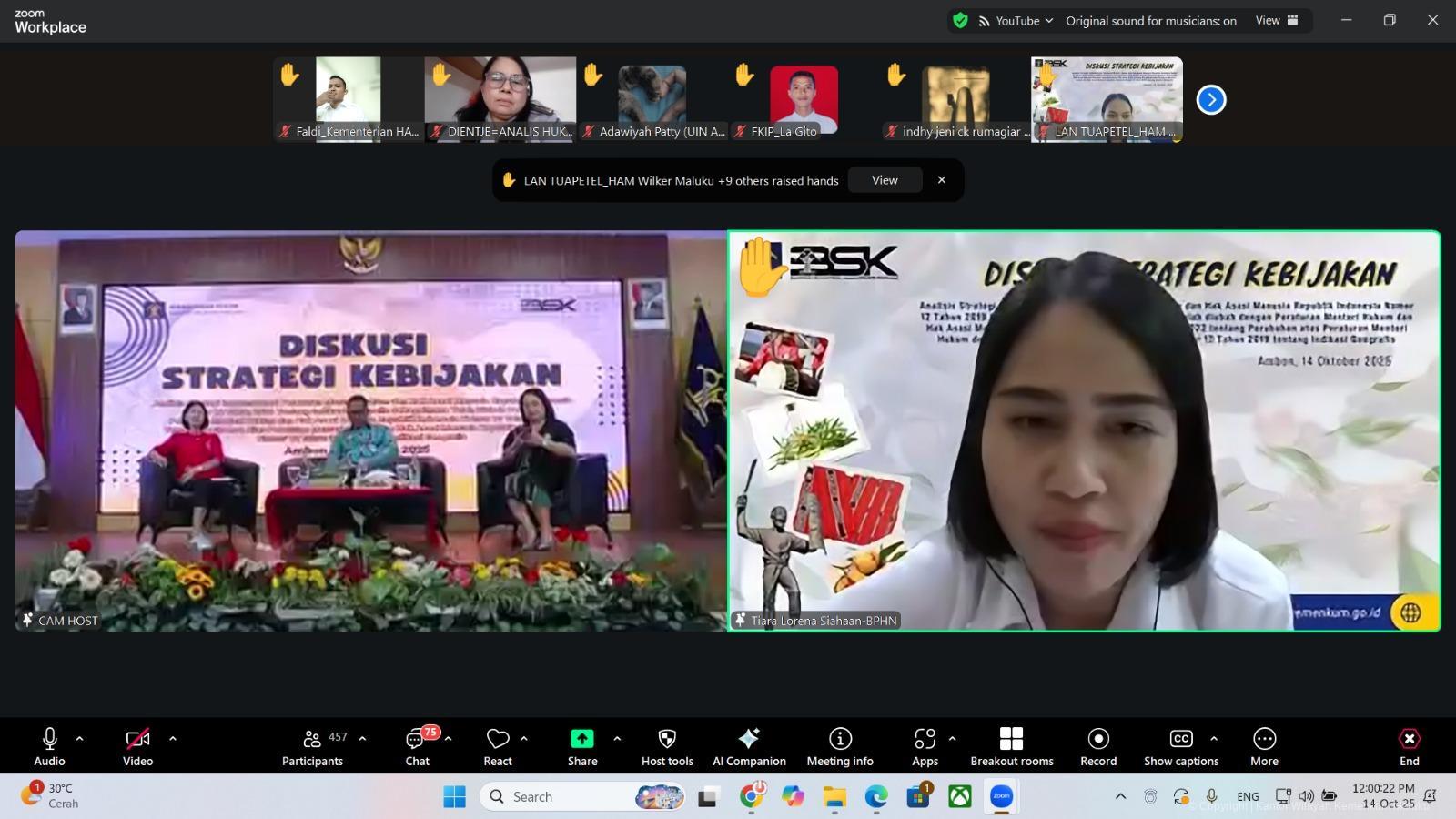This screenshot has width=1456, height=819.
Task: Open the More options menu
Action: coord(1264,746)
